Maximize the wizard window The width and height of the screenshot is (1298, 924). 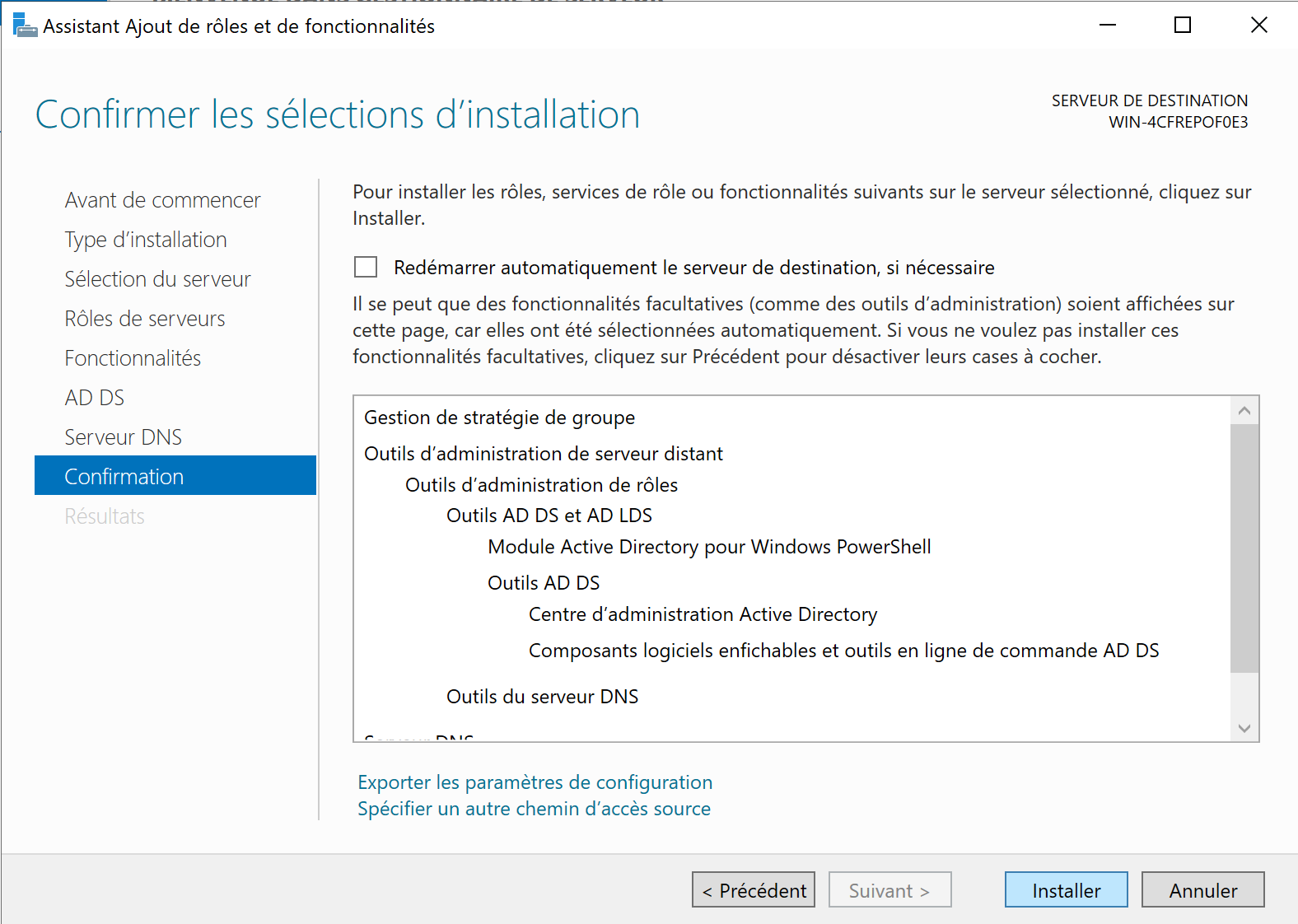(x=1183, y=26)
